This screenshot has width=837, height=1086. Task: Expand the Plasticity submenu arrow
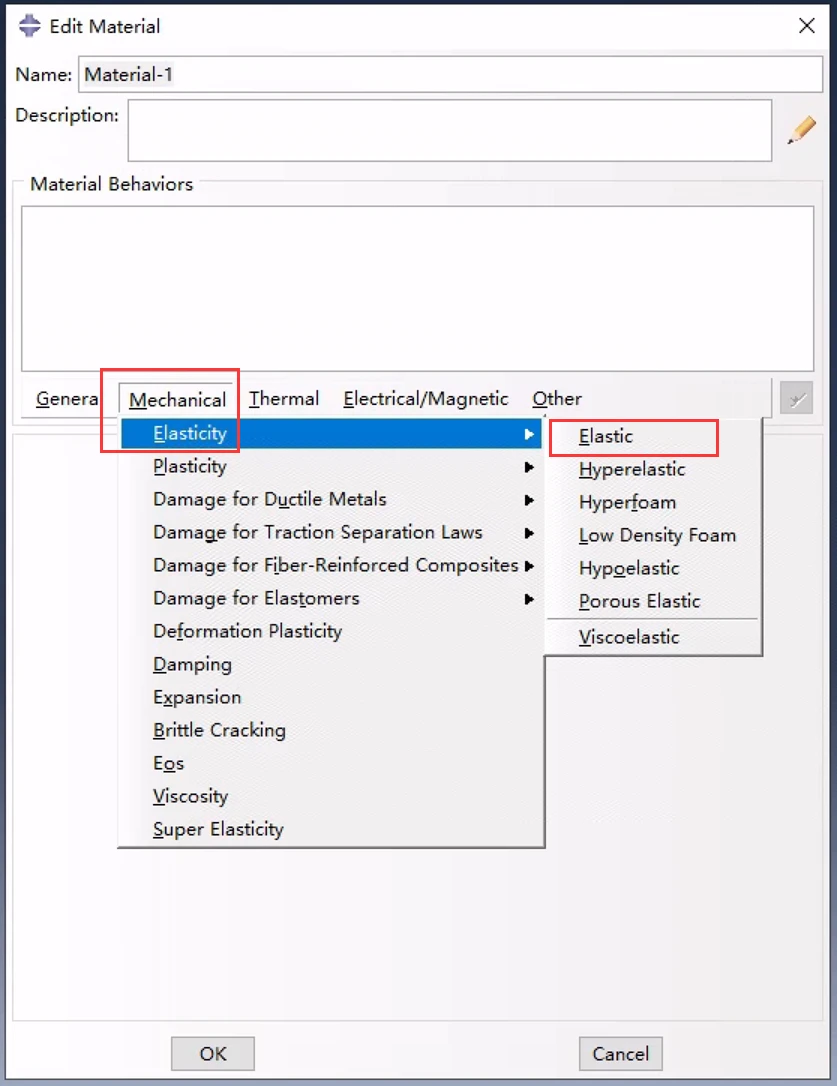point(529,467)
